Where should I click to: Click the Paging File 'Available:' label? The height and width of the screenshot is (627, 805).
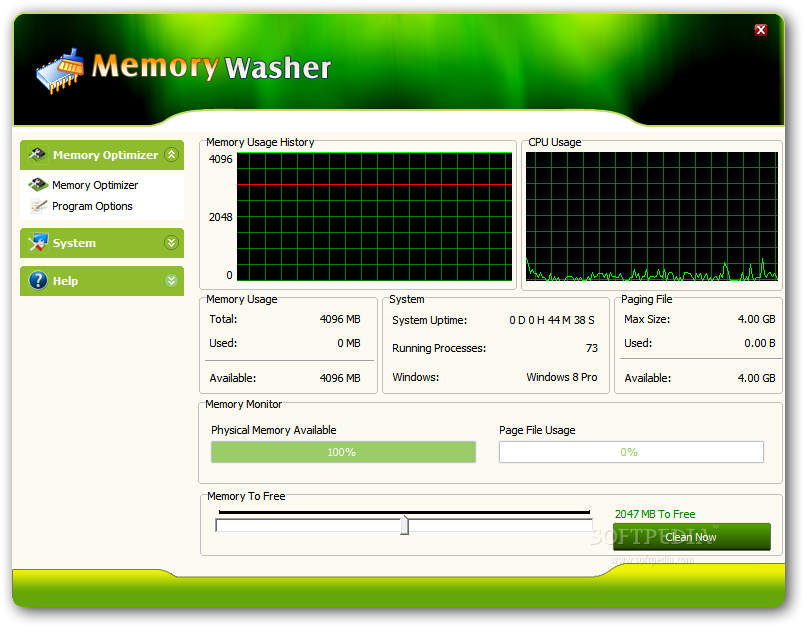pos(647,378)
